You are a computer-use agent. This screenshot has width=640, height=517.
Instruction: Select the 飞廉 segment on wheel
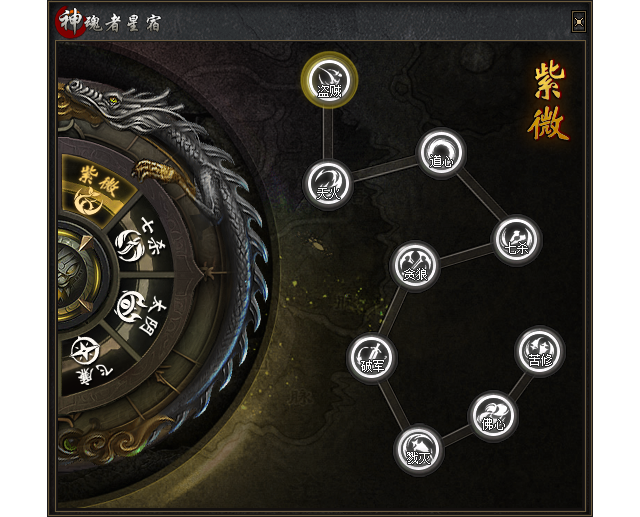tap(92, 361)
